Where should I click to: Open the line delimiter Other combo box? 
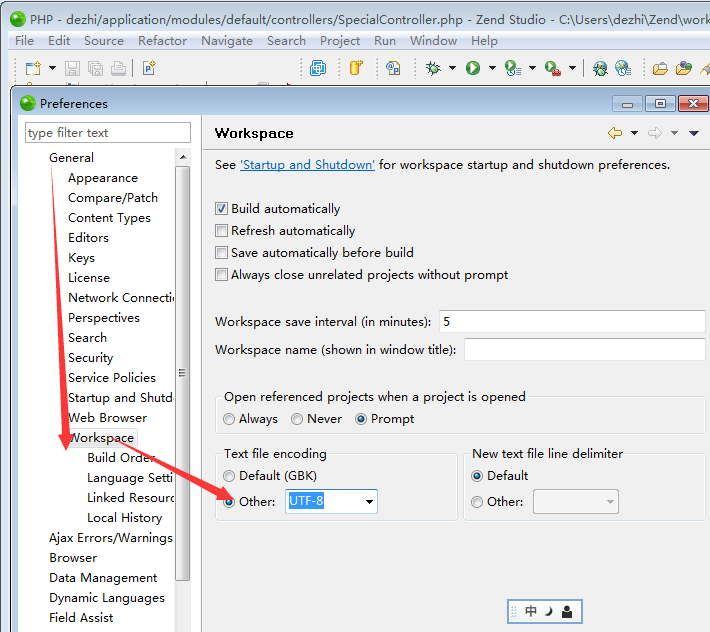[x=576, y=502]
